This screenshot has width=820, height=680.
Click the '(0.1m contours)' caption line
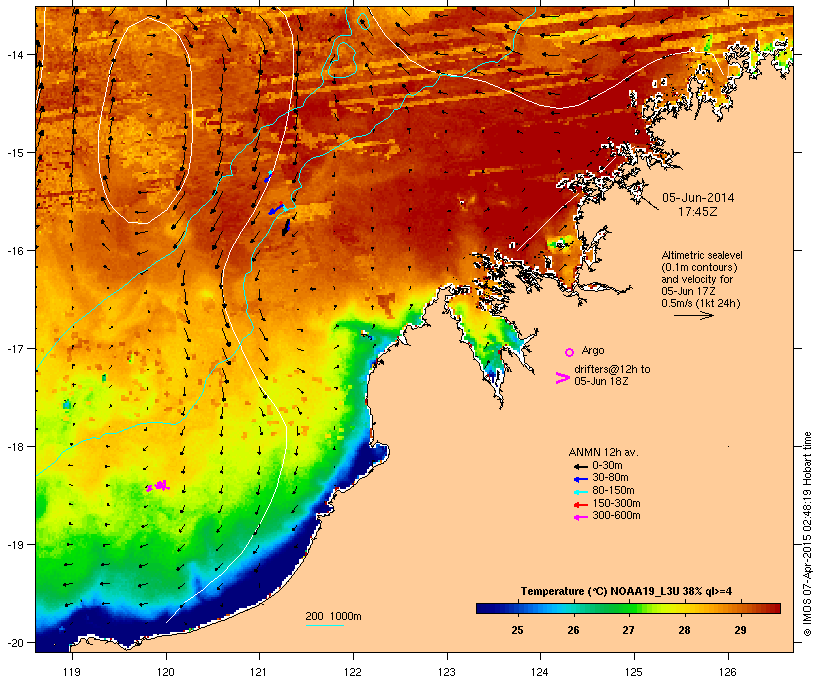pos(699,267)
